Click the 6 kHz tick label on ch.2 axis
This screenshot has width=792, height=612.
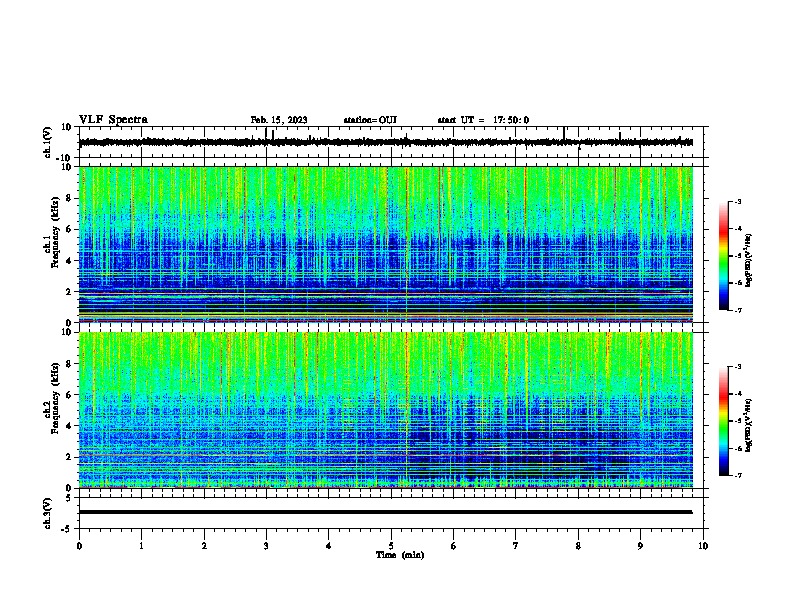click(69, 395)
